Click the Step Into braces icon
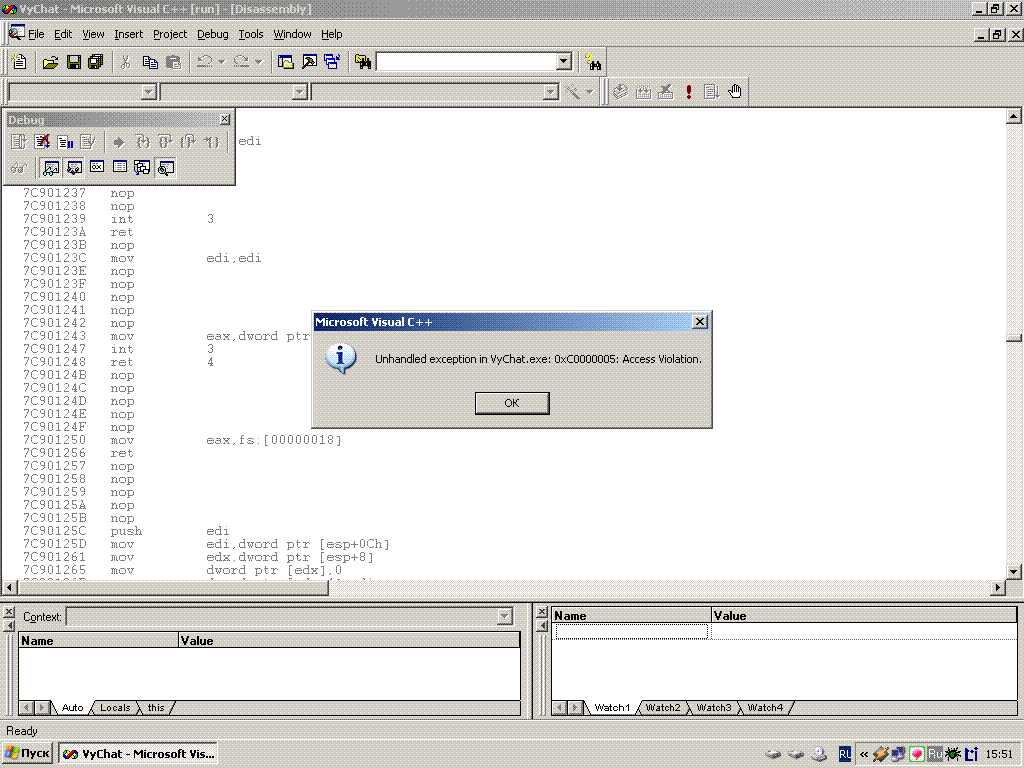1024x768 pixels. coord(142,142)
